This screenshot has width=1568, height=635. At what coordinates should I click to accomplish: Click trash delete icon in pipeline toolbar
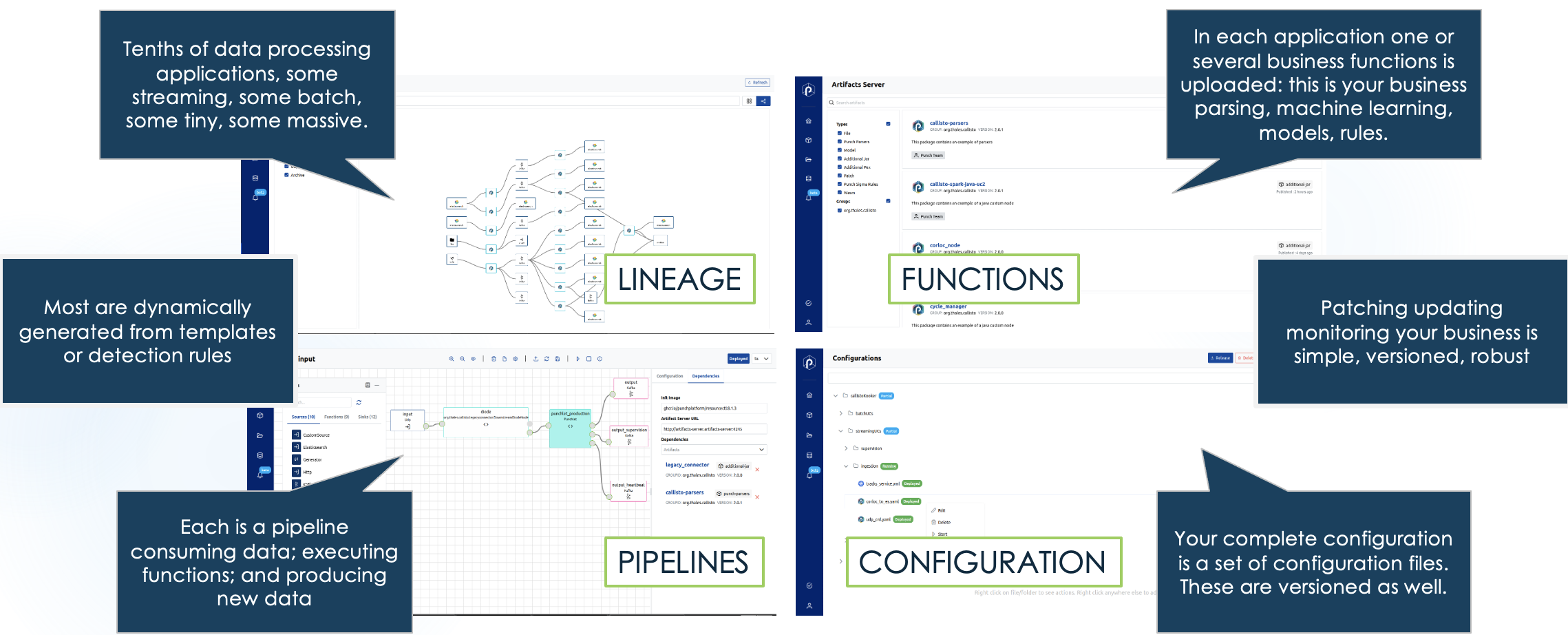(x=494, y=359)
